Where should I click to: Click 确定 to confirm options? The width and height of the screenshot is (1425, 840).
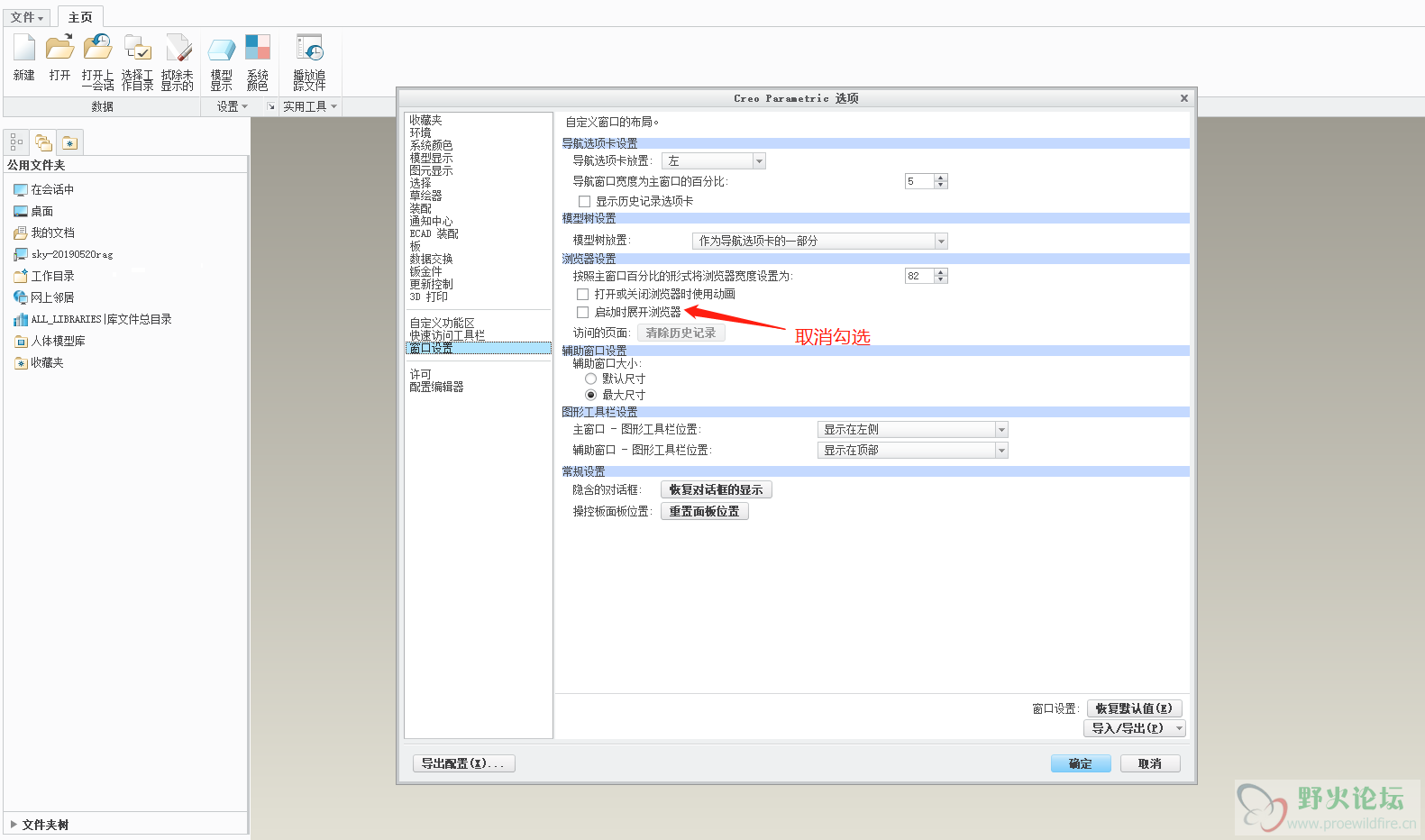click(x=1081, y=764)
